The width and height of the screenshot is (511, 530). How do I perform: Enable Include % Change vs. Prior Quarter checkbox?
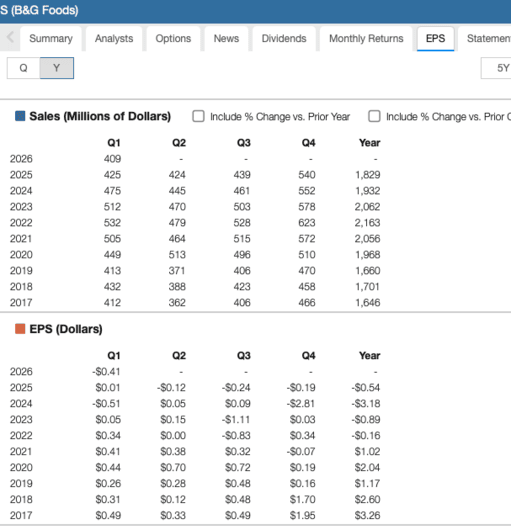coord(374,116)
